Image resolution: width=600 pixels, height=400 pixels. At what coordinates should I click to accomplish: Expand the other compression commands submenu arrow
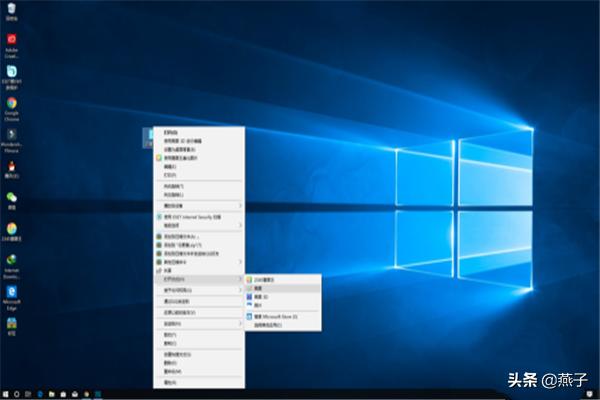[x=240, y=262]
